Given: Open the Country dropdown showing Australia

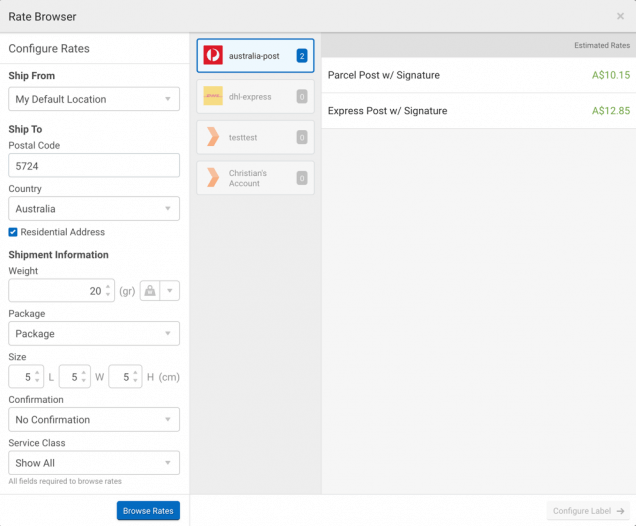Looking at the screenshot, I should 94,208.
